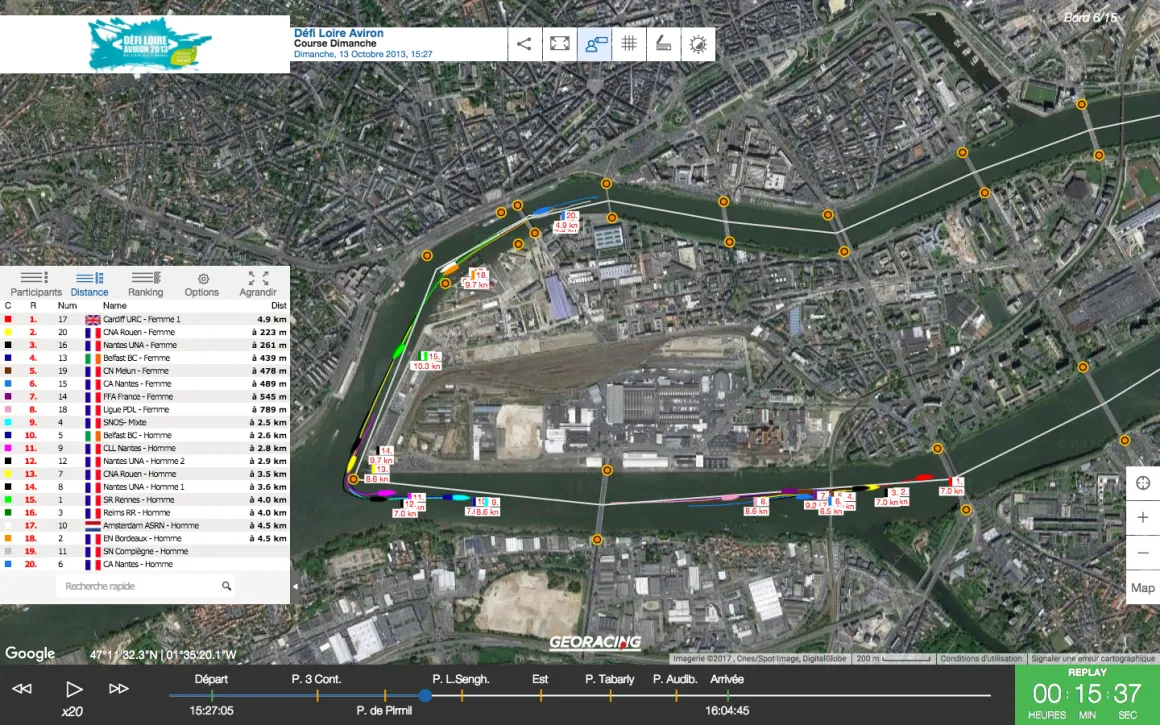Open the brightness settings icon in the toolbar
1160x725 pixels.
coord(698,44)
